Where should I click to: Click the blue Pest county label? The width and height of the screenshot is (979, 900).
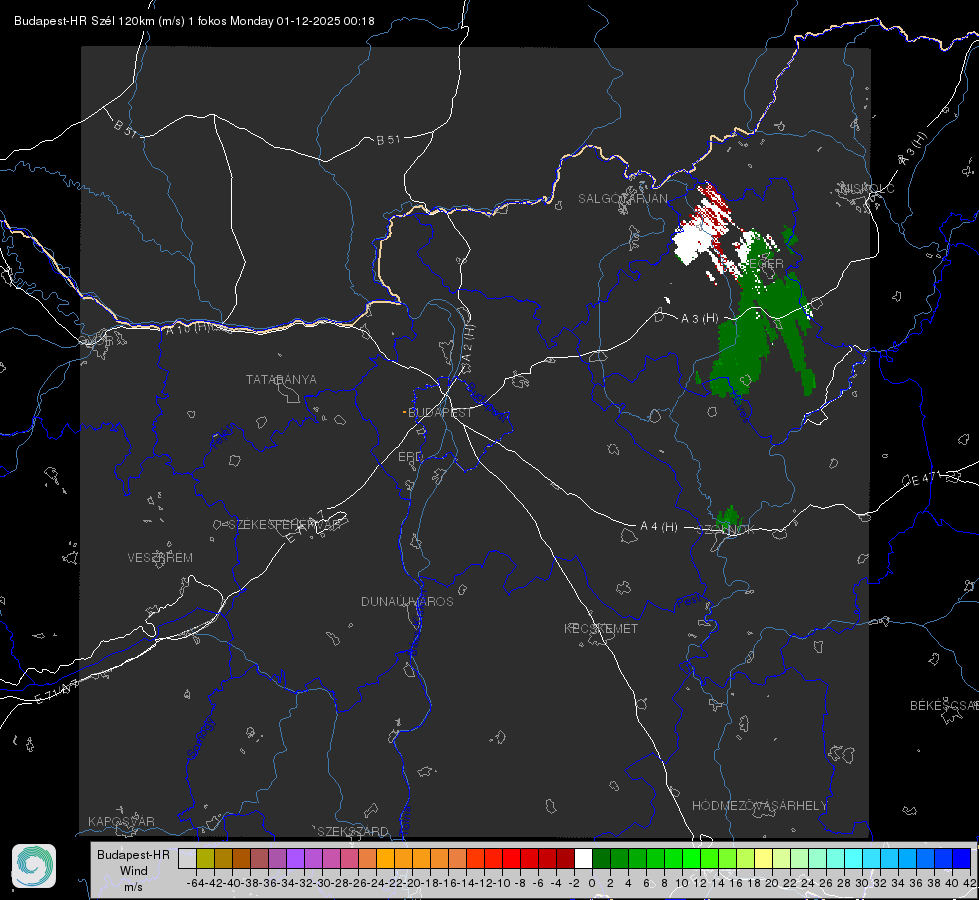pyautogui.click(x=688, y=602)
